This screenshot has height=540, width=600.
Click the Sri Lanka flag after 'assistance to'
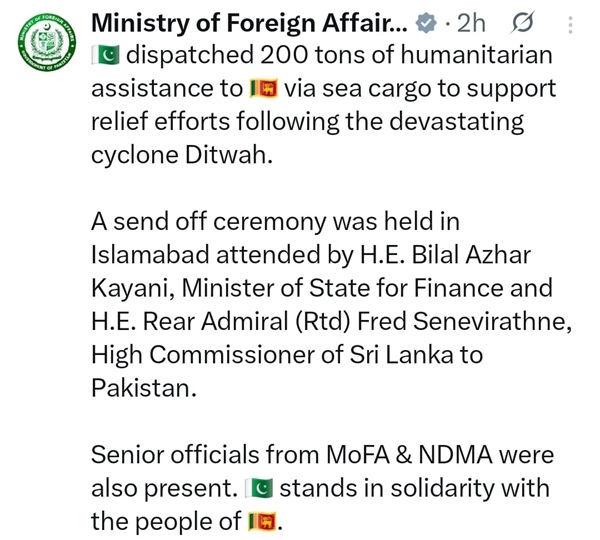point(262,90)
